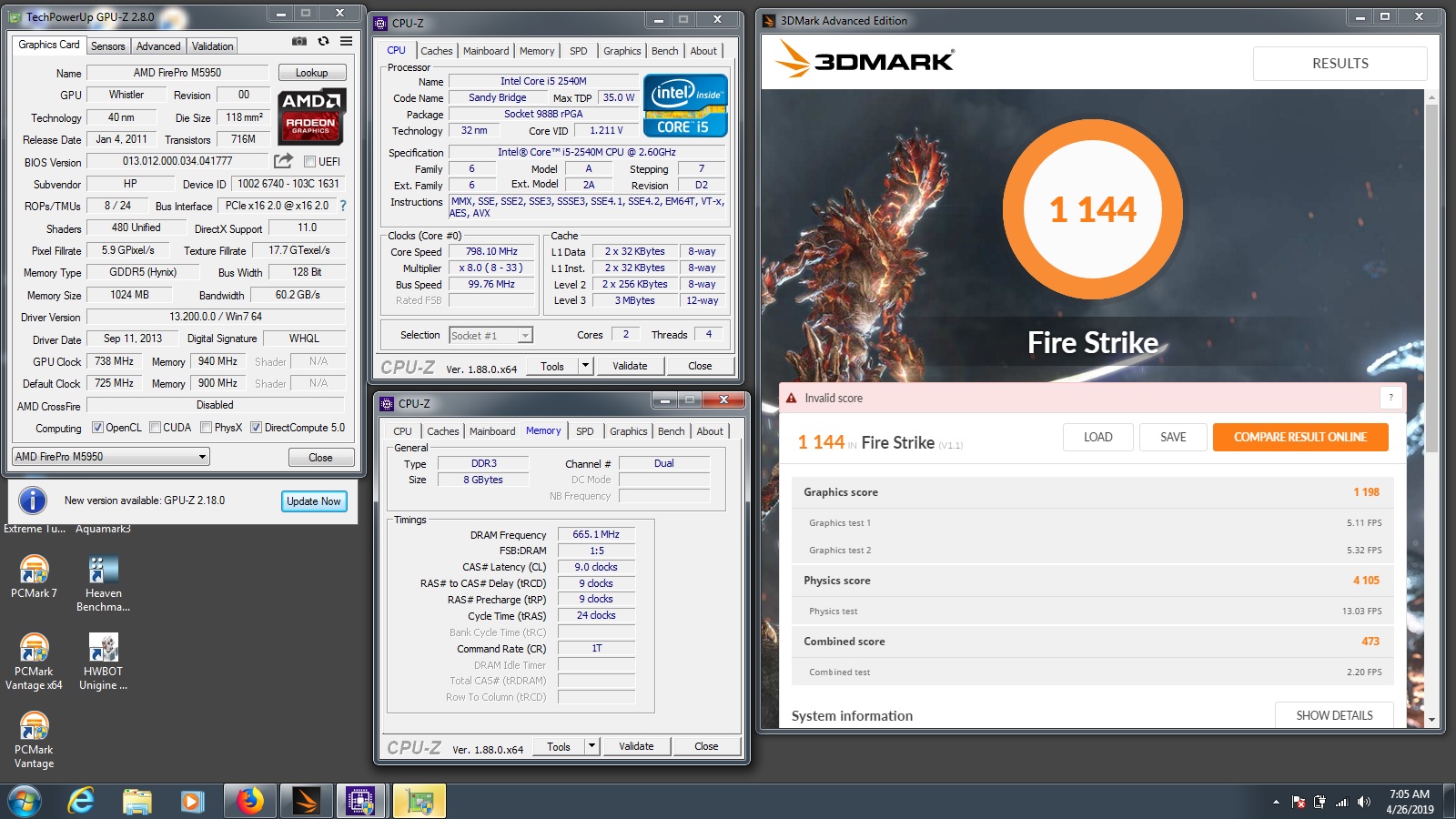1456x819 pixels.
Task: Toggle the OpenCL checkbox
Action: [97, 428]
